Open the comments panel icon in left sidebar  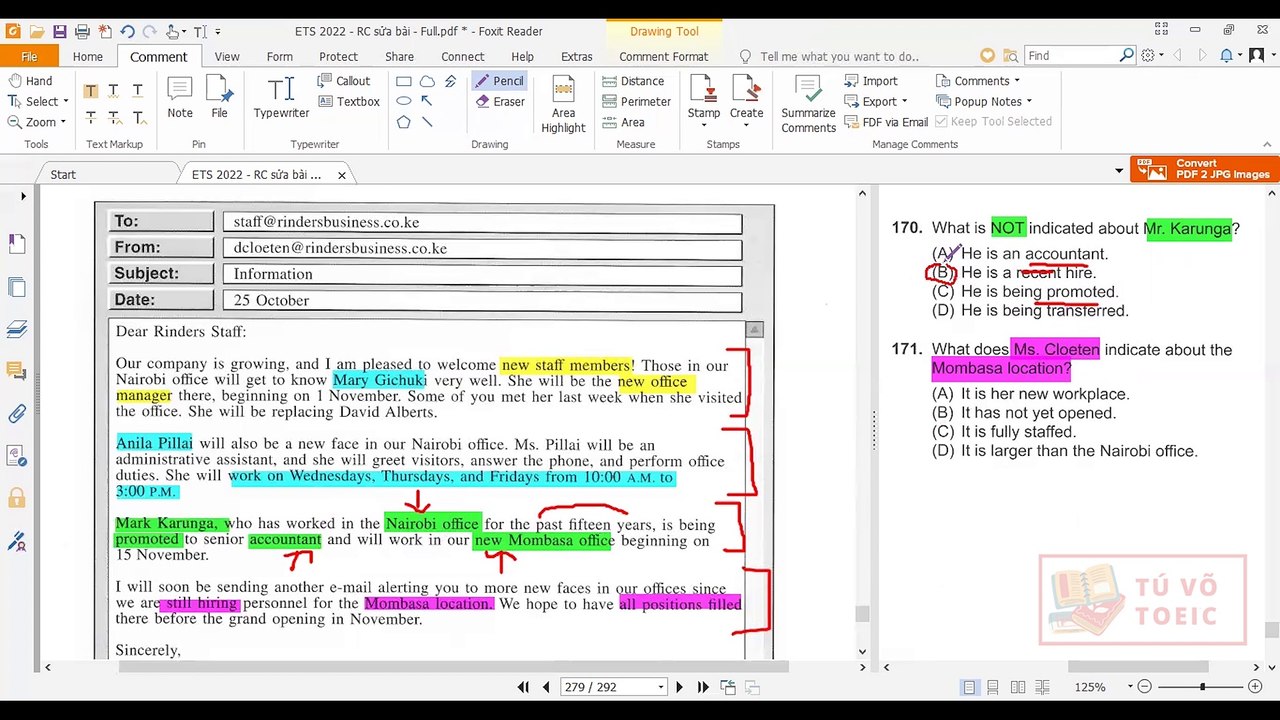[x=17, y=371]
